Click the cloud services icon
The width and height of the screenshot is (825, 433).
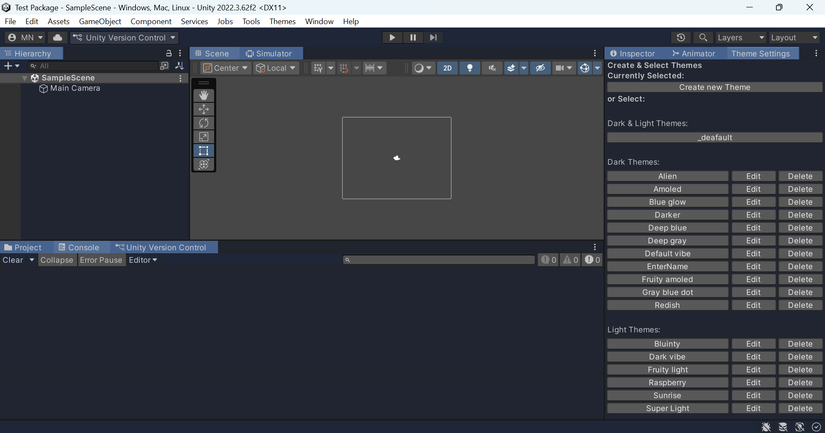coord(57,37)
